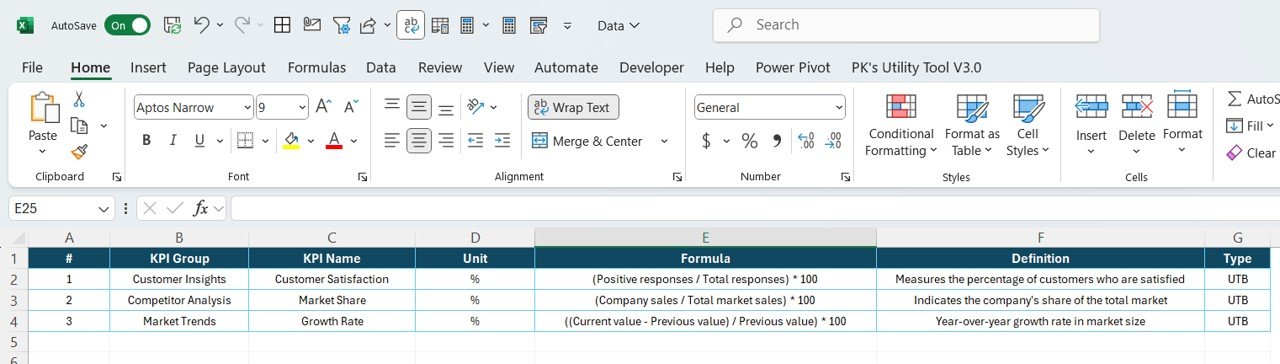
Task: Click Decrease Font Size icon
Action: (x=351, y=107)
